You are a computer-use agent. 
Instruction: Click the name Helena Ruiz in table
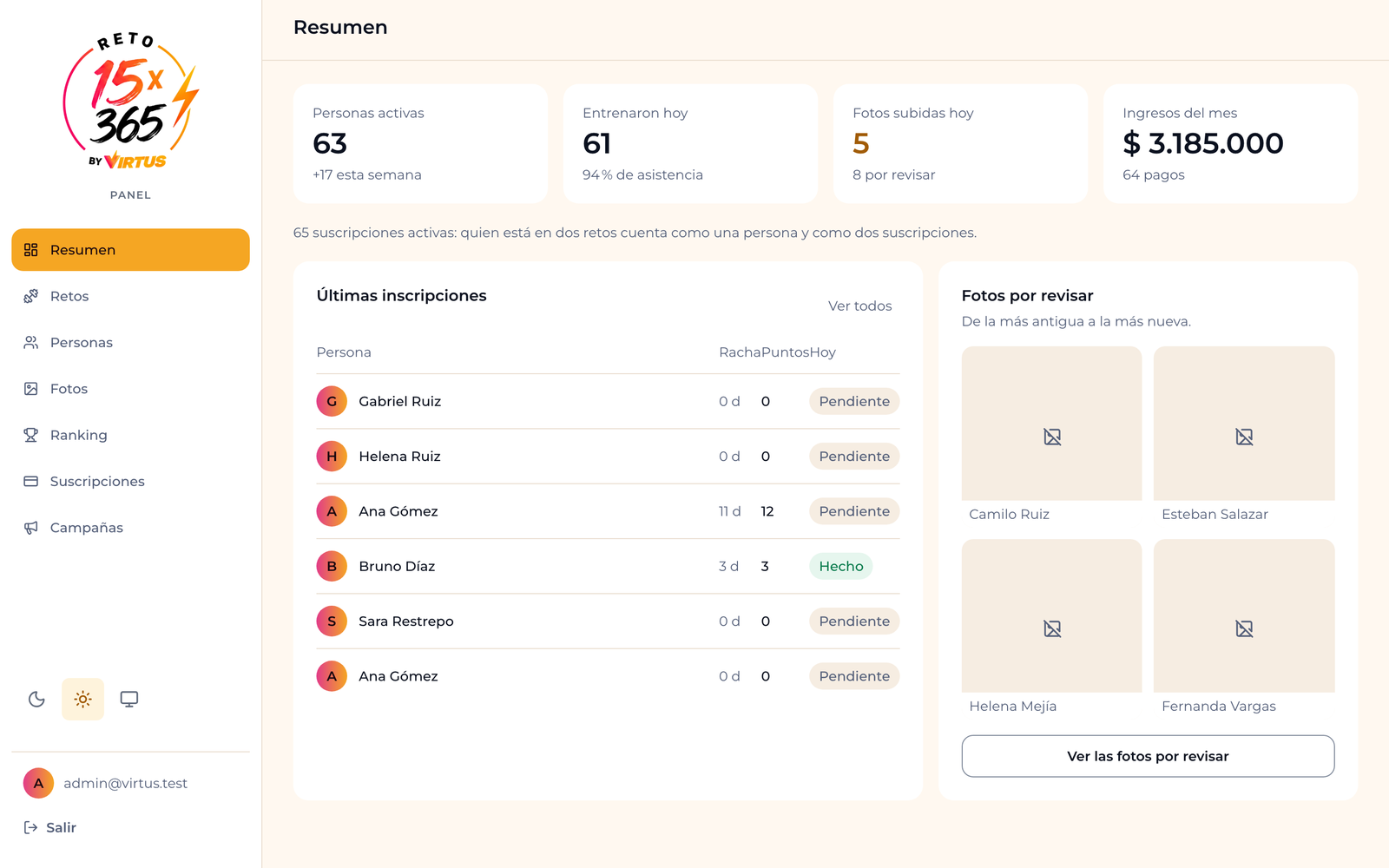[x=399, y=456]
